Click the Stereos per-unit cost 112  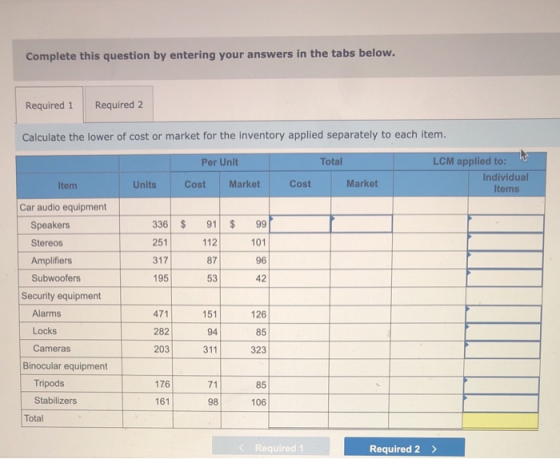pyautogui.click(x=210, y=243)
